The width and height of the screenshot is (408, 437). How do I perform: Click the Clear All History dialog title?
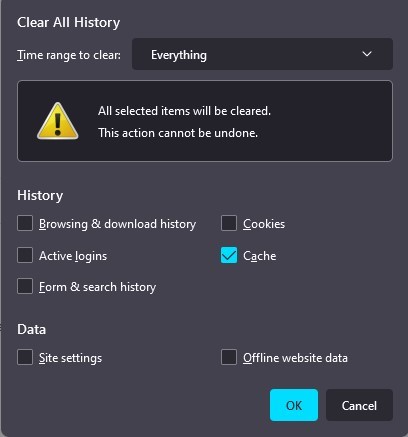click(x=69, y=23)
